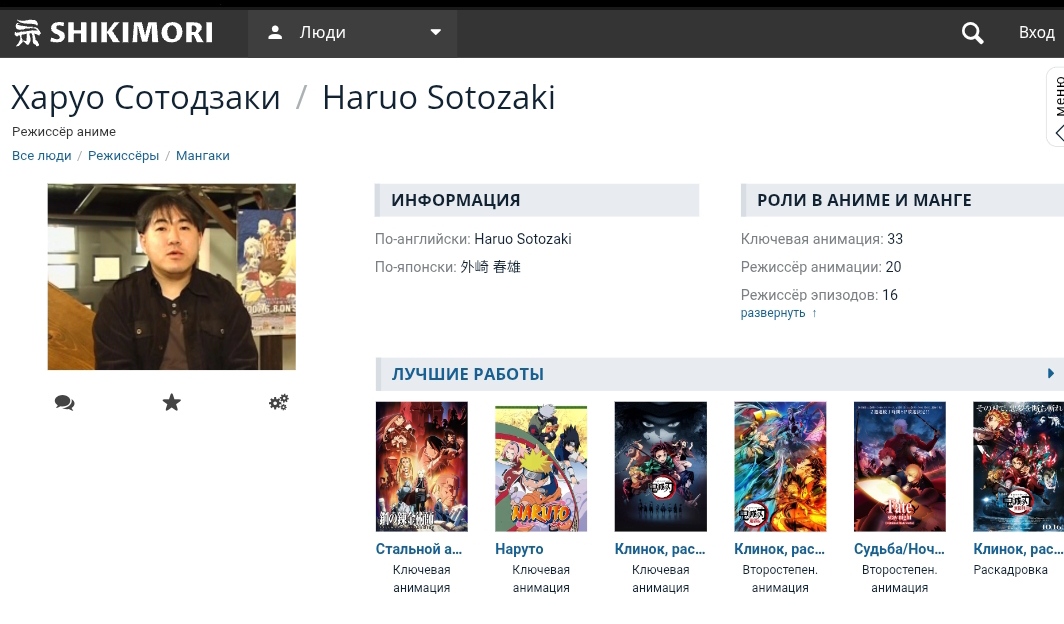Click the Вход login link

point(1036,33)
